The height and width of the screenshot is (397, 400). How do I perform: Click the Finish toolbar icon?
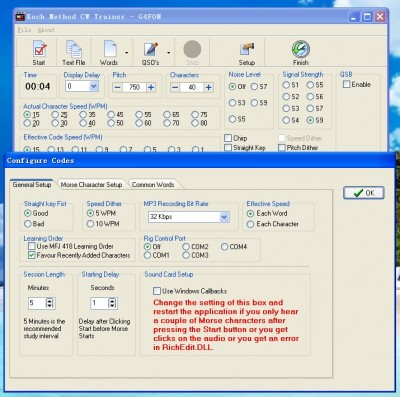coord(301,49)
